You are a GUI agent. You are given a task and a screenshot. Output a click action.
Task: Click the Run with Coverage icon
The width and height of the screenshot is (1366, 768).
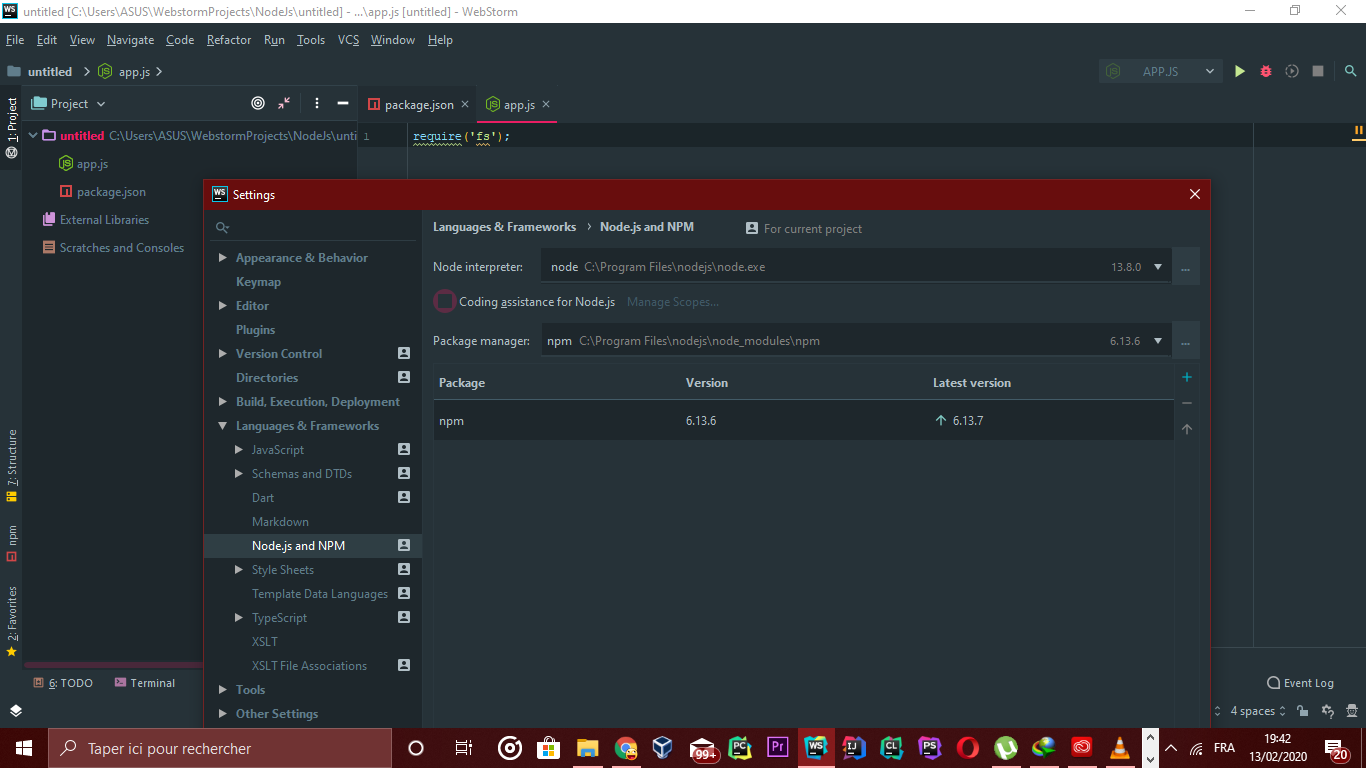click(x=1292, y=71)
